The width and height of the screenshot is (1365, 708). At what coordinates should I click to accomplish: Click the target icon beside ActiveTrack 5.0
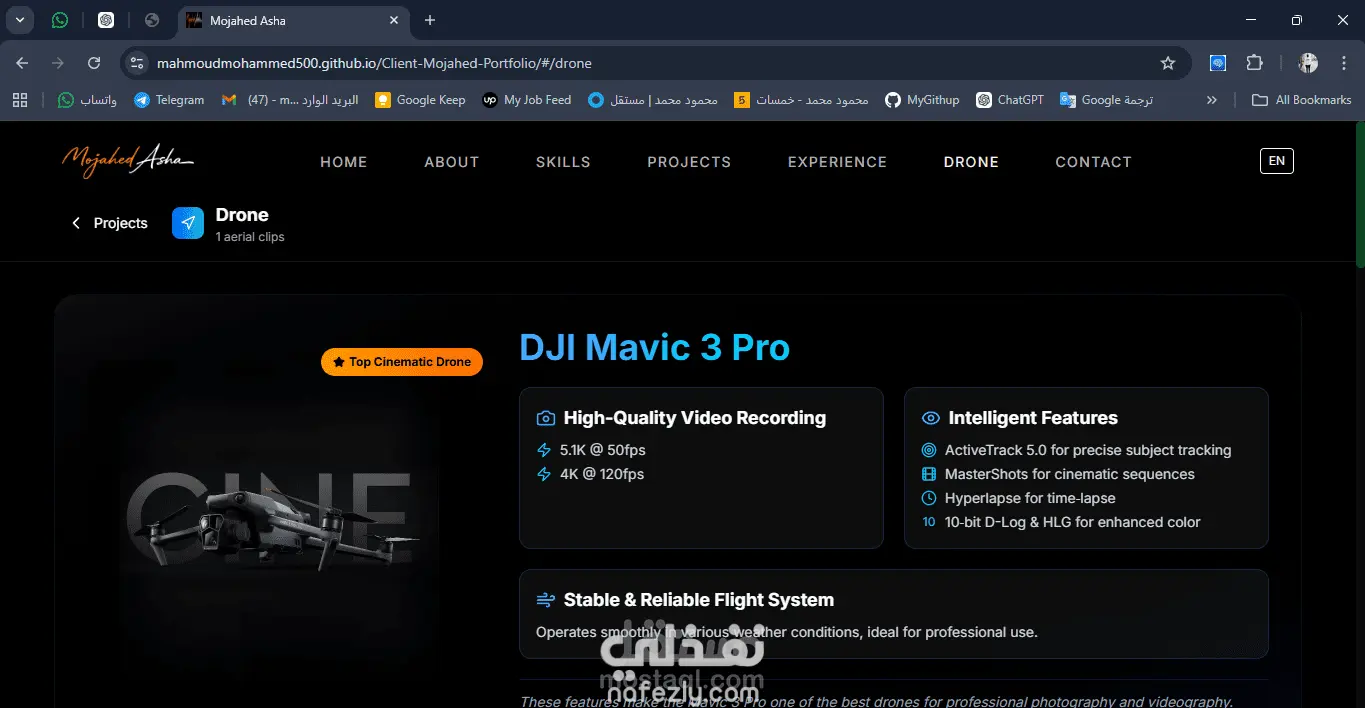[x=929, y=450]
